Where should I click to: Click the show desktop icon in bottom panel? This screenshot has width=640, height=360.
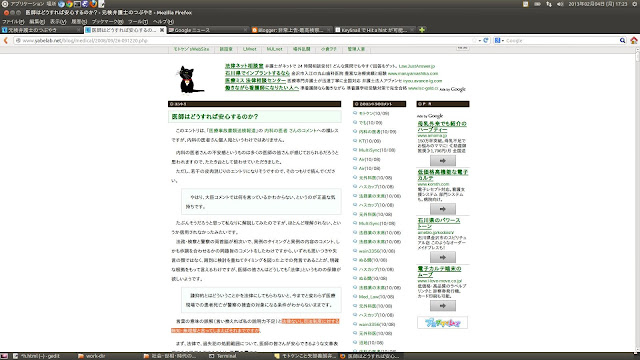pyautogui.click(x=4, y=356)
